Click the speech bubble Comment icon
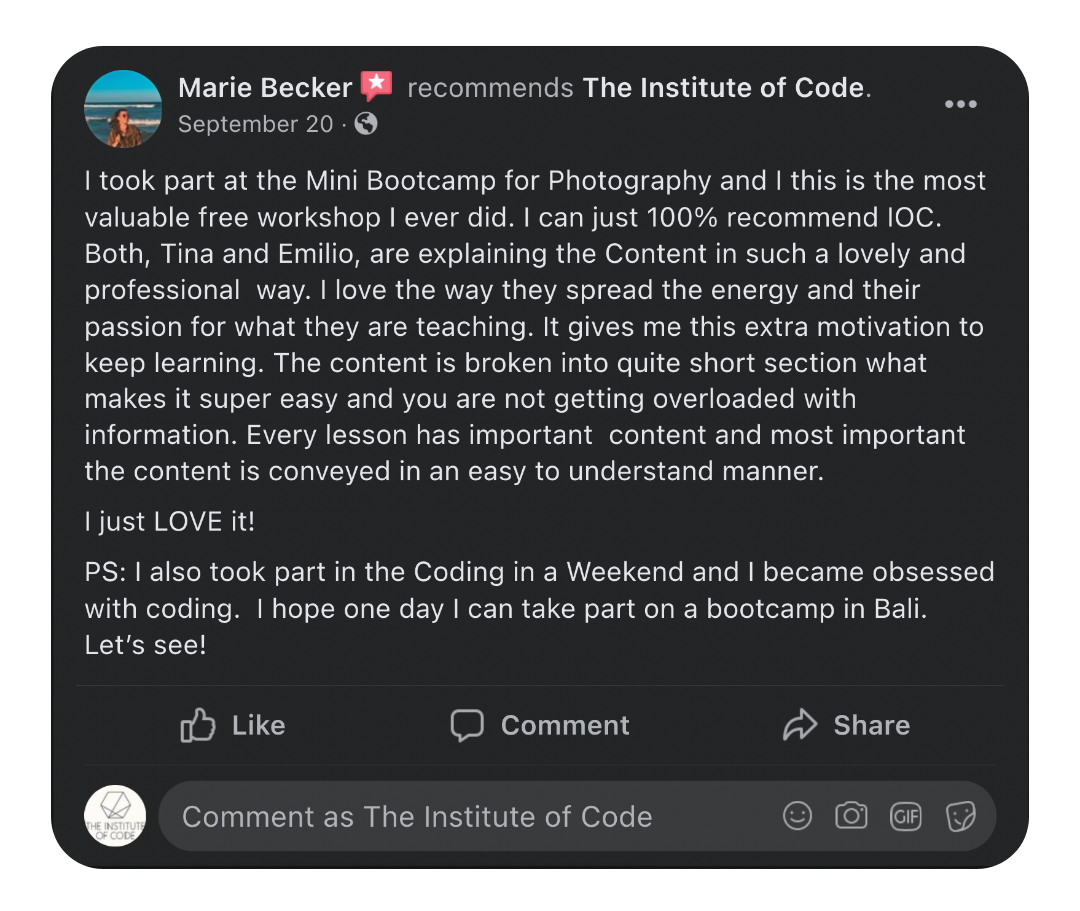 coord(467,725)
